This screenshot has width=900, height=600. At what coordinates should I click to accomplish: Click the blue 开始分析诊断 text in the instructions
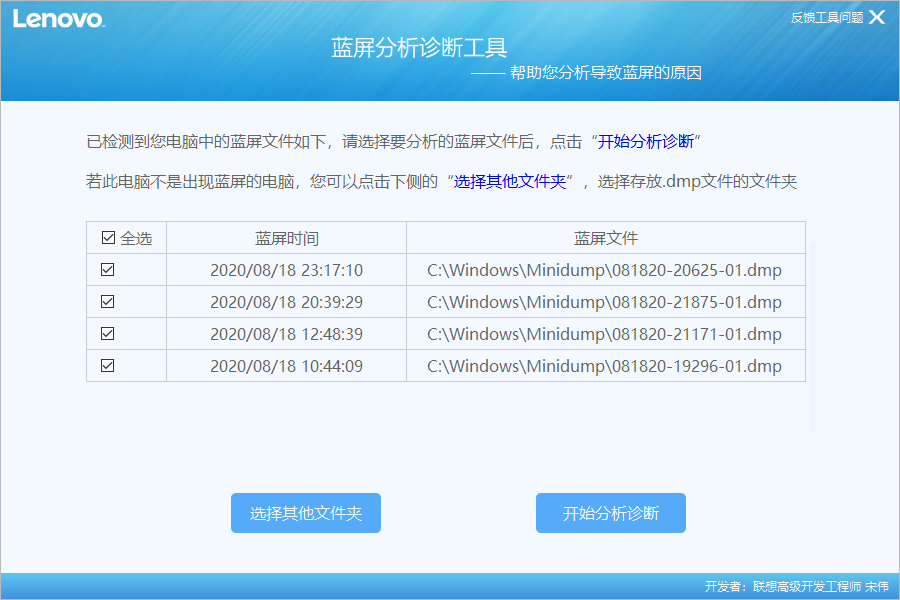click(x=646, y=141)
